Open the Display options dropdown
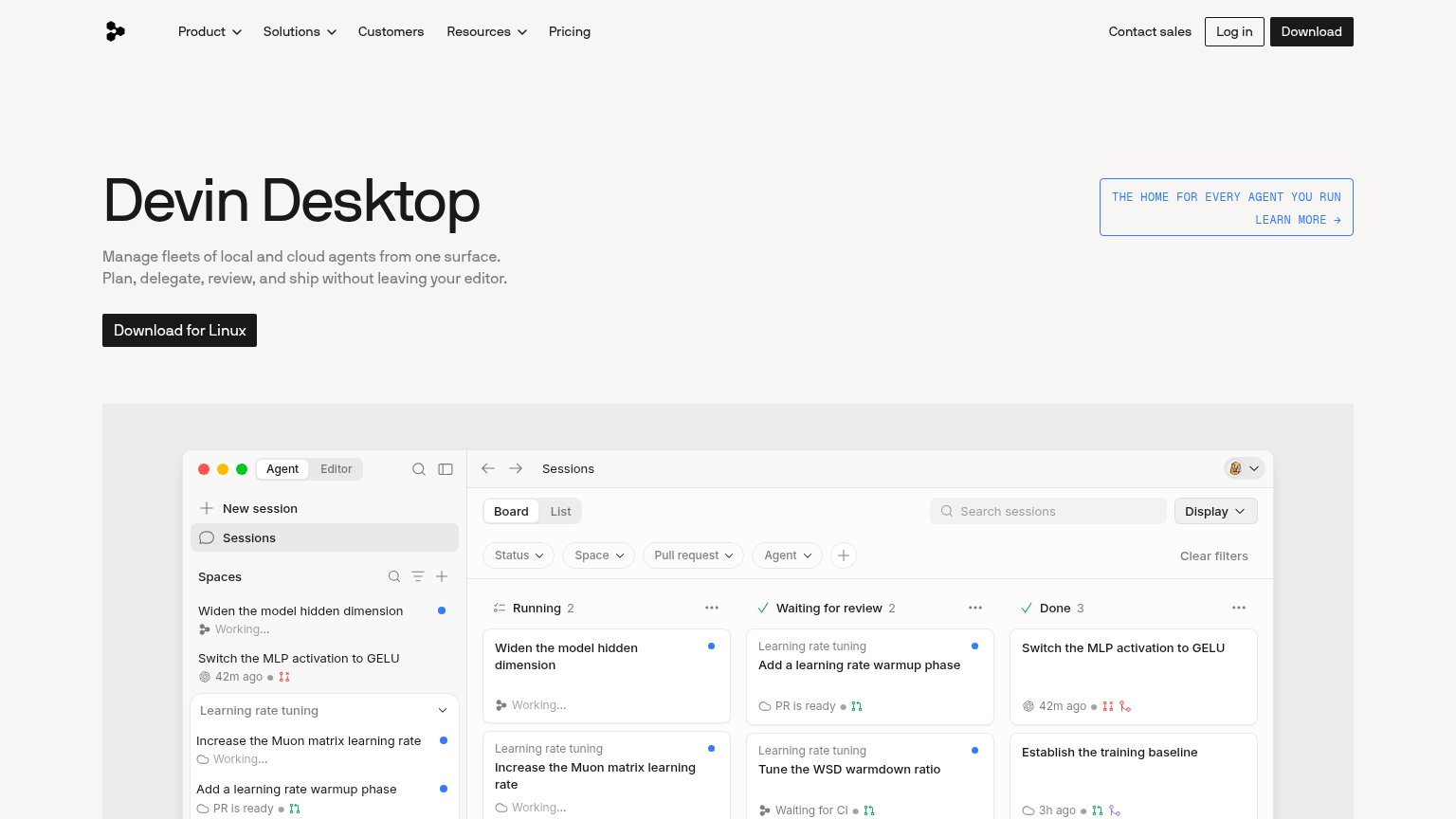1456x819 pixels. (x=1216, y=511)
